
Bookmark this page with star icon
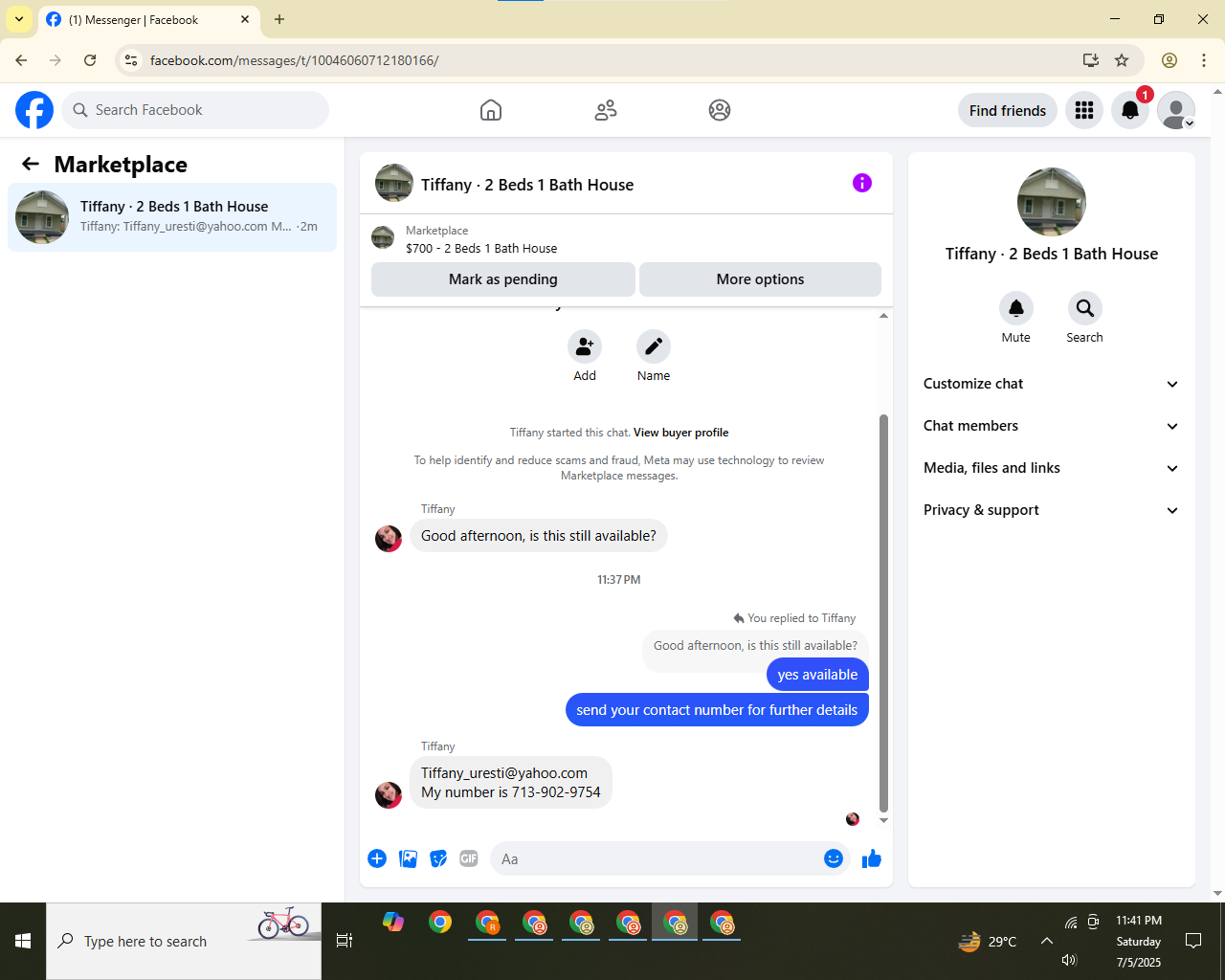pyautogui.click(x=1122, y=60)
